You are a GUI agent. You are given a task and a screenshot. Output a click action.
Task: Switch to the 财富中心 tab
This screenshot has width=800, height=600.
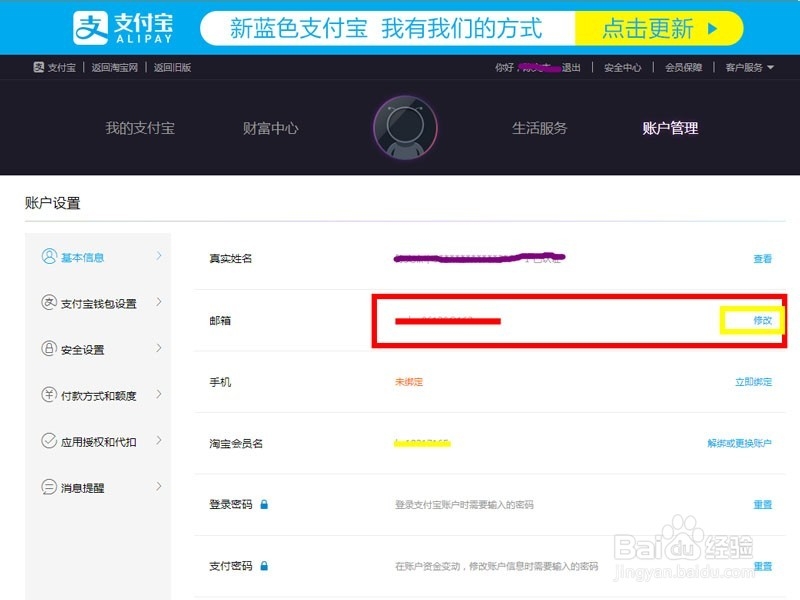[270, 128]
